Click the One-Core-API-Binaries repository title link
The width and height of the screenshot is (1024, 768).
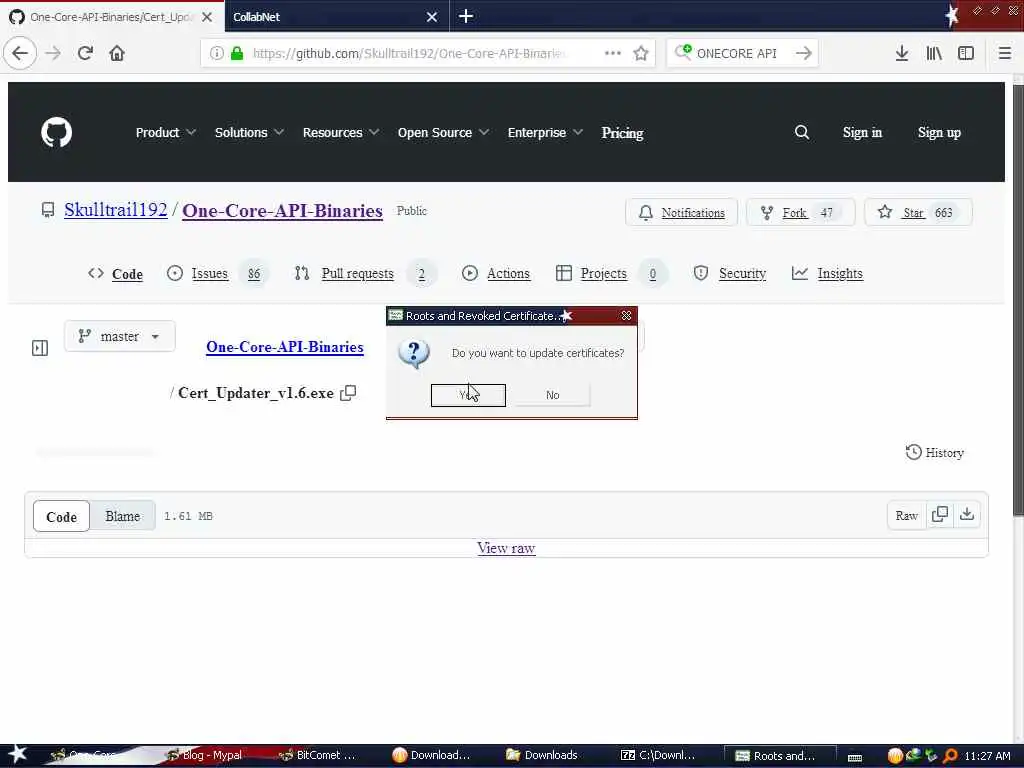pos(282,210)
